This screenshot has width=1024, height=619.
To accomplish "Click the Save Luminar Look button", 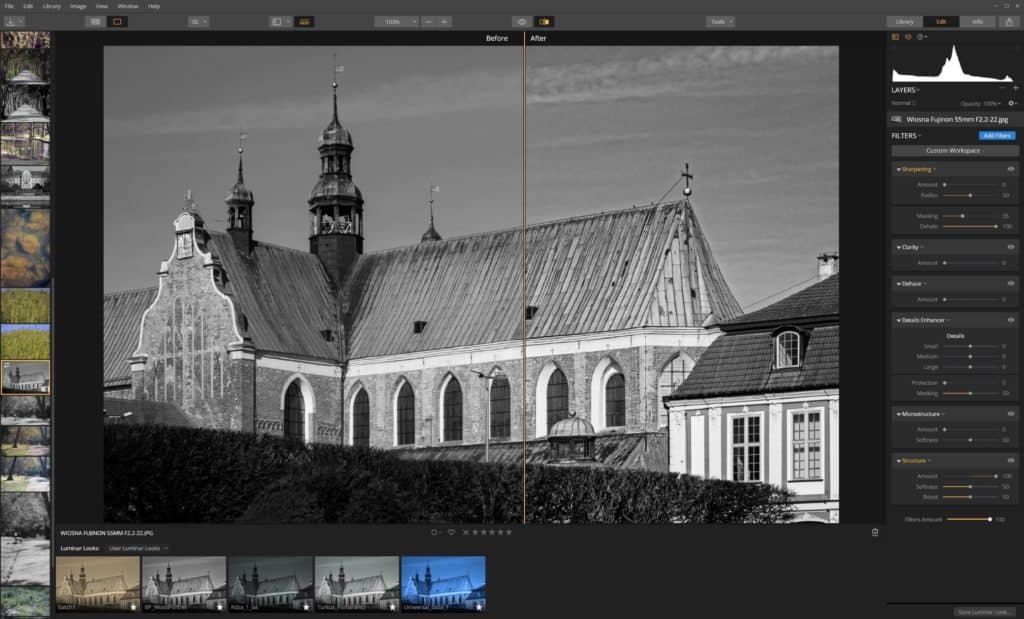I will click(x=984, y=611).
